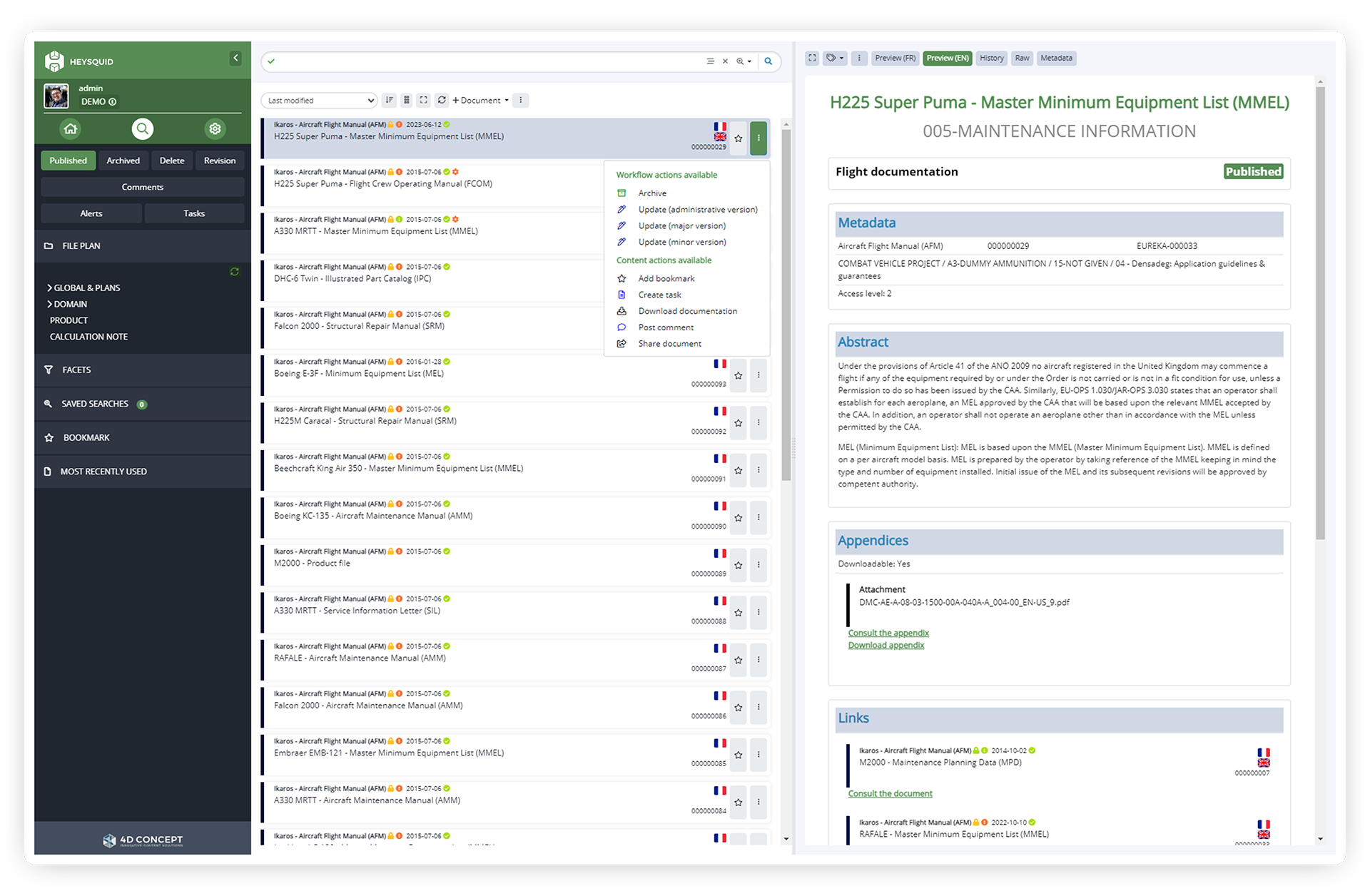This screenshot has height=896, width=1370.
Task: Open the search query list icon
Action: (x=710, y=61)
